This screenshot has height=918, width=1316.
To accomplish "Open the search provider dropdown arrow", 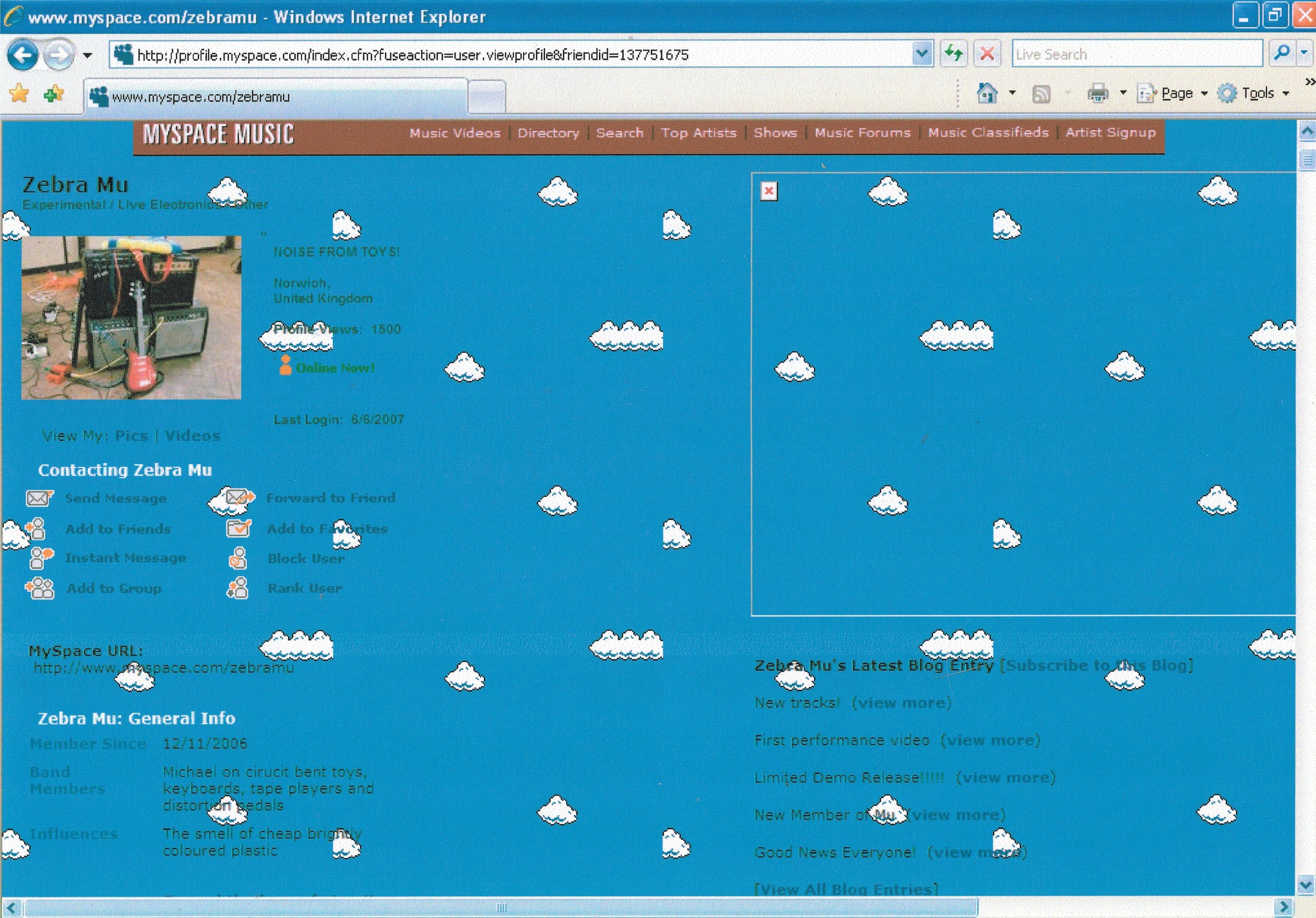I will point(1304,53).
